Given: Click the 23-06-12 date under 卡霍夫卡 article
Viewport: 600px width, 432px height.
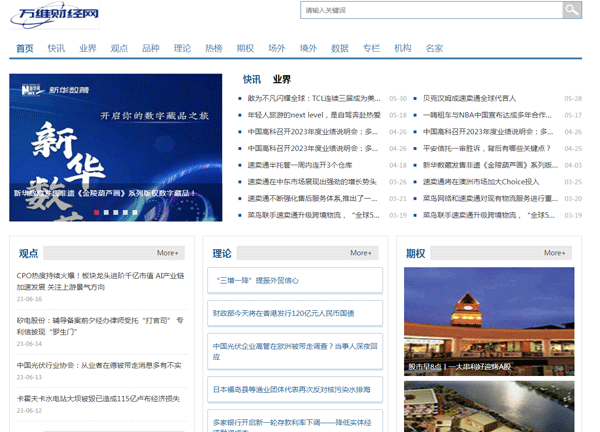Looking at the screenshot, I should [29, 411].
